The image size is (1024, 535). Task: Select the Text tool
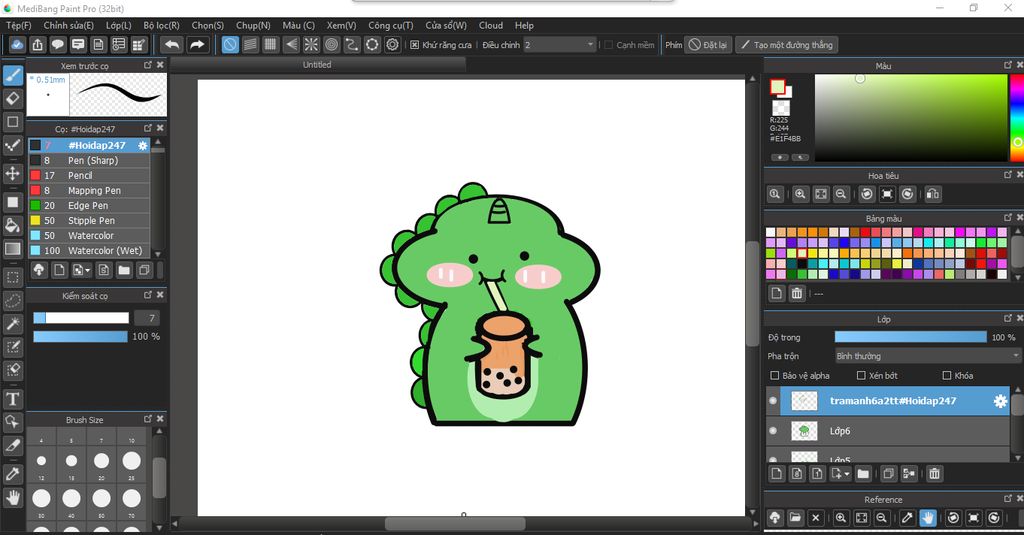click(12, 398)
